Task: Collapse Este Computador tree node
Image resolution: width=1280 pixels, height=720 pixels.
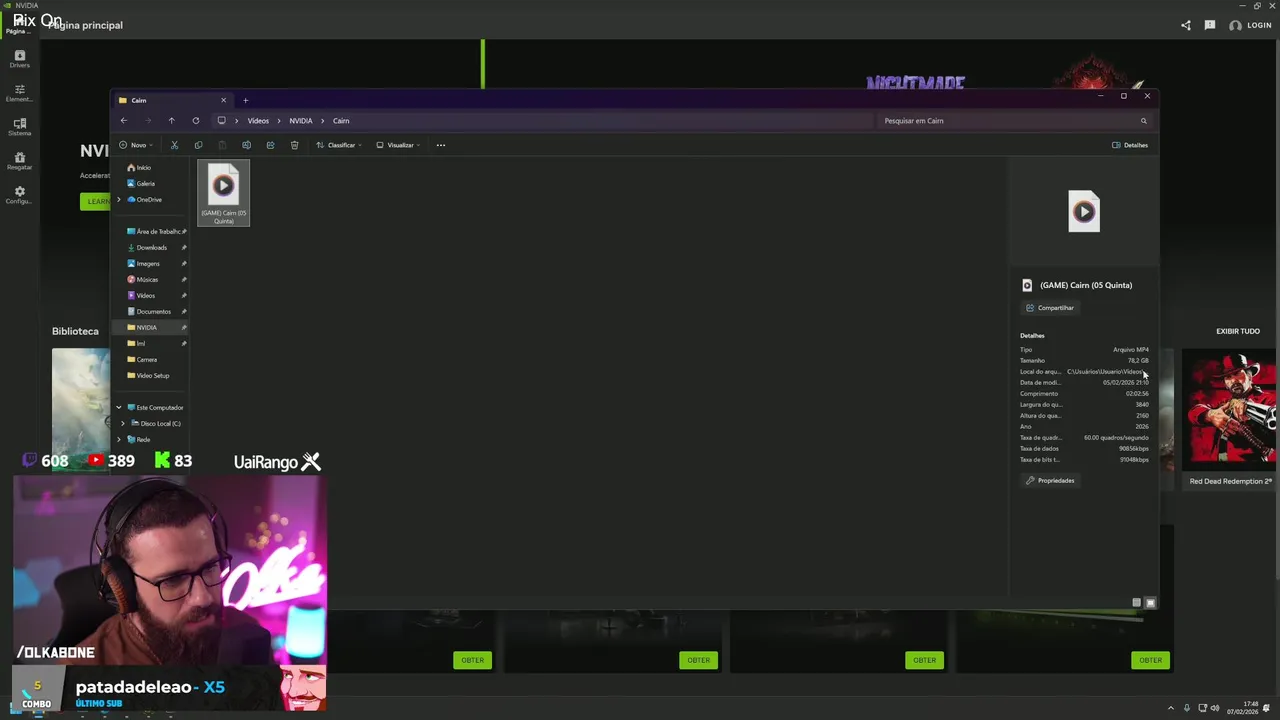Action: coord(119,408)
